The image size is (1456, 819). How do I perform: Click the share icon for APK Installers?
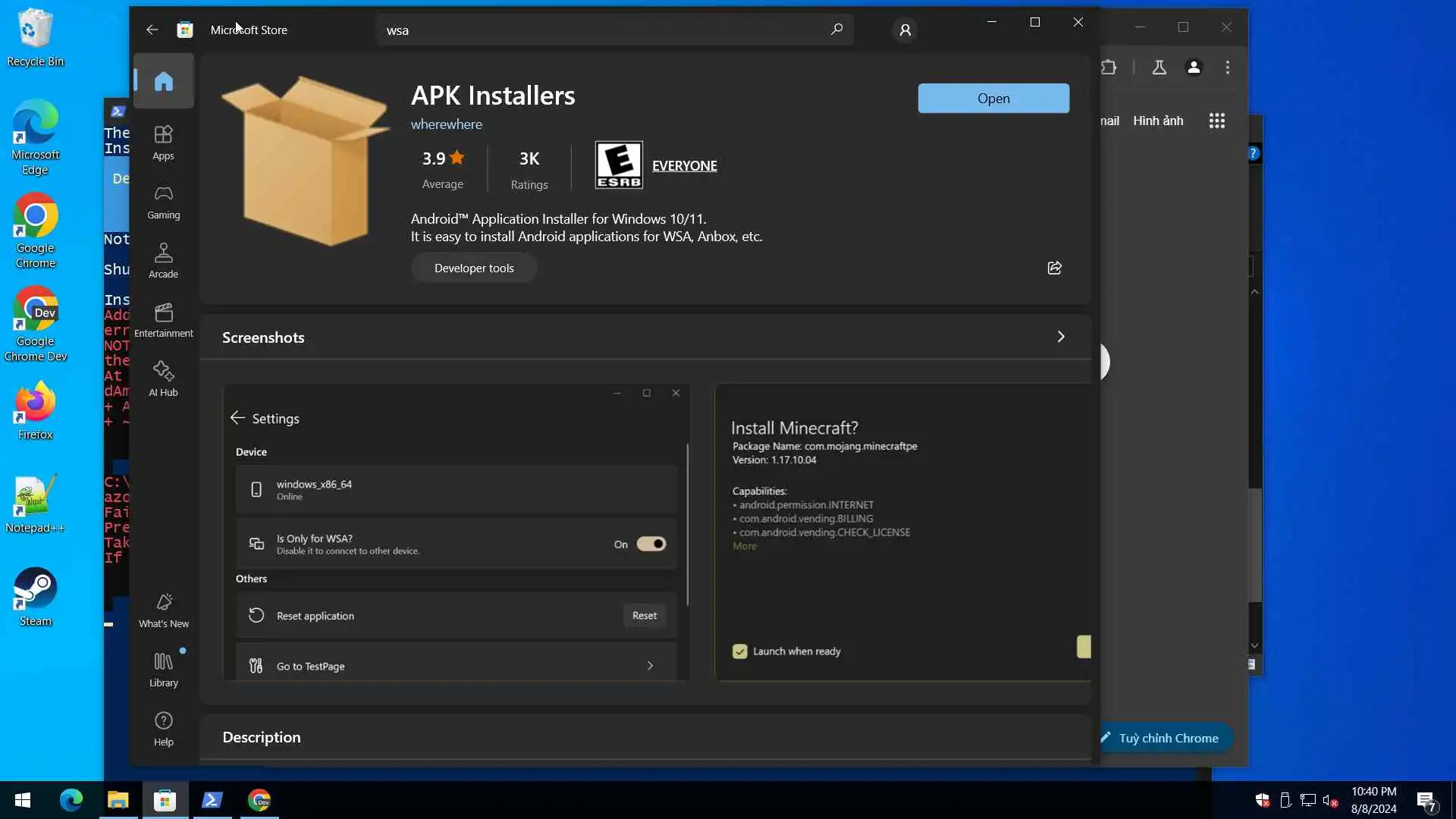point(1054,268)
